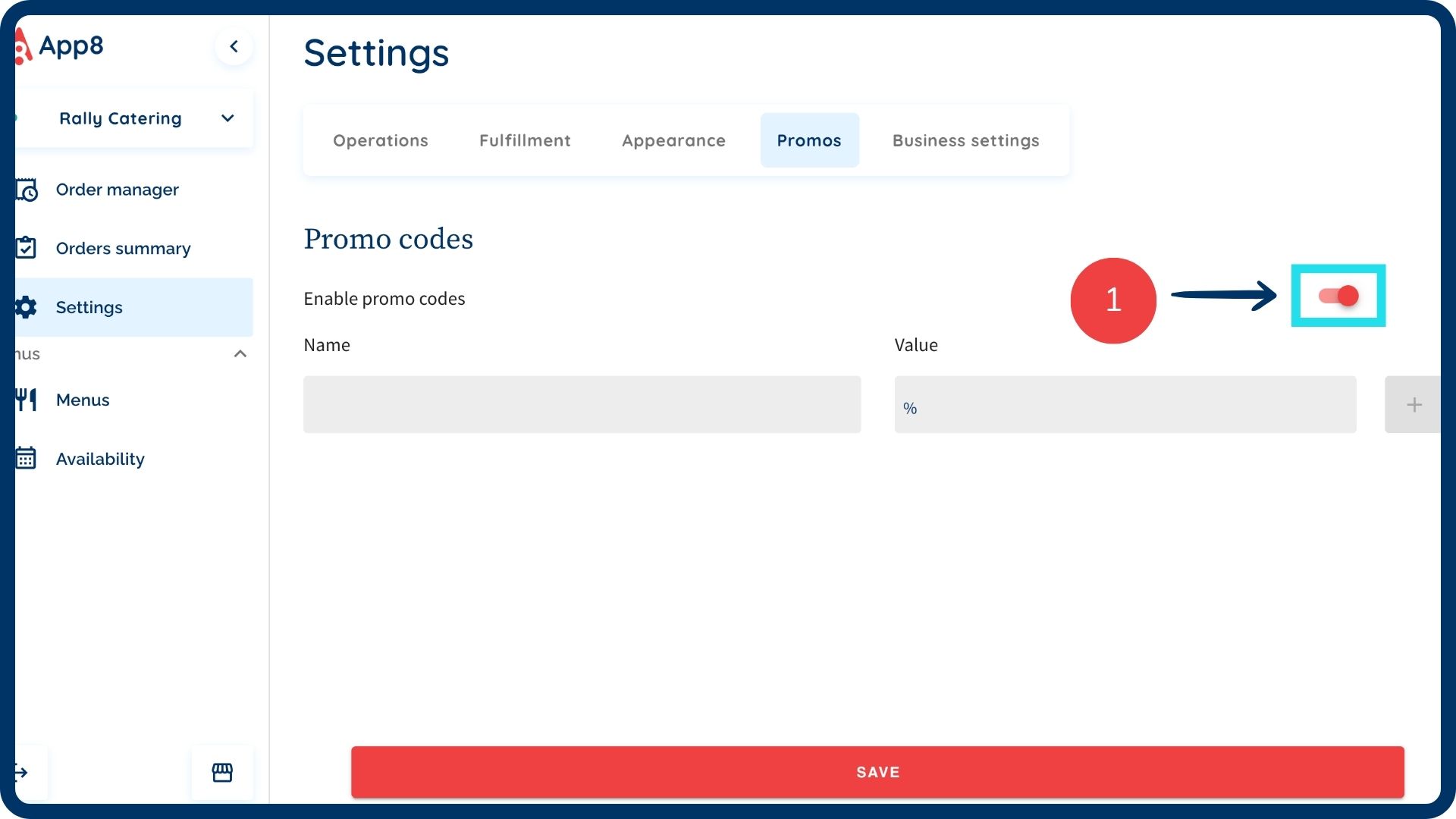
Task: Click the Order manager calendar-clock icon
Action: point(27,190)
